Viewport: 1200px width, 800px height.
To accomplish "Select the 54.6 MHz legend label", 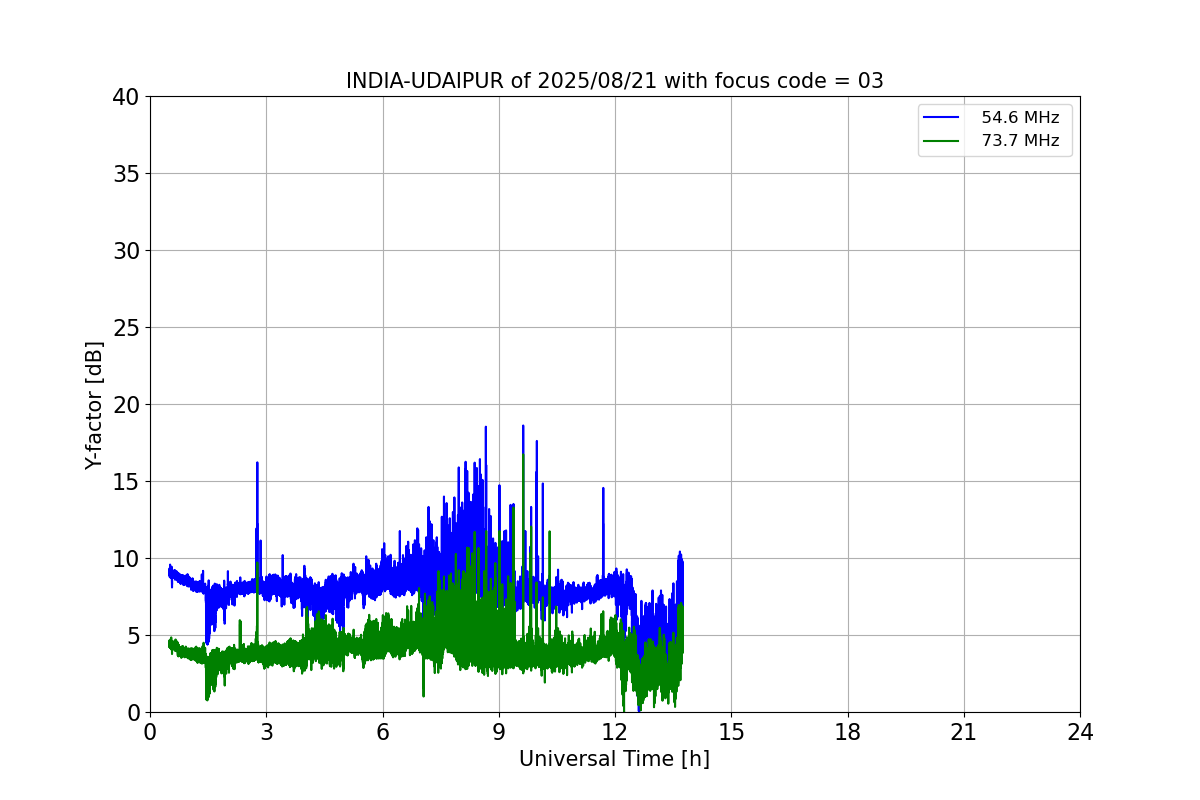I will [x=1020, y=118].
